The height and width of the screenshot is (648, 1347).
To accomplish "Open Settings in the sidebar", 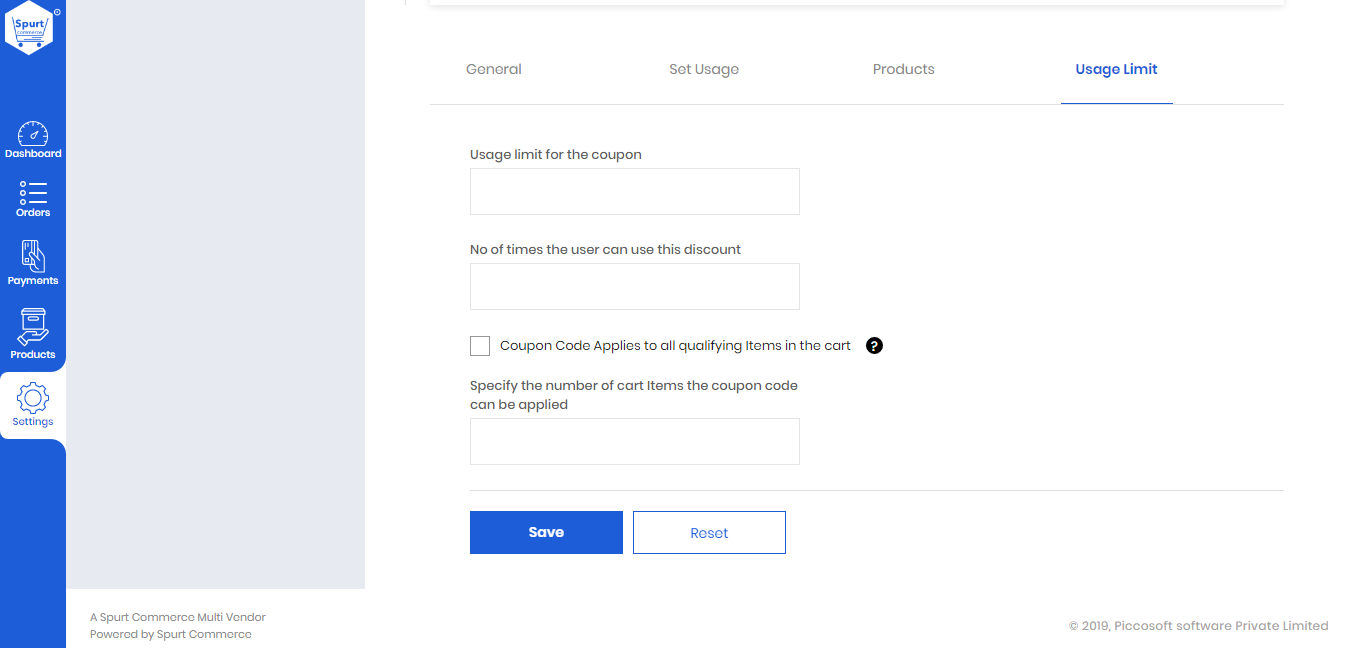I will coord(33,405).
